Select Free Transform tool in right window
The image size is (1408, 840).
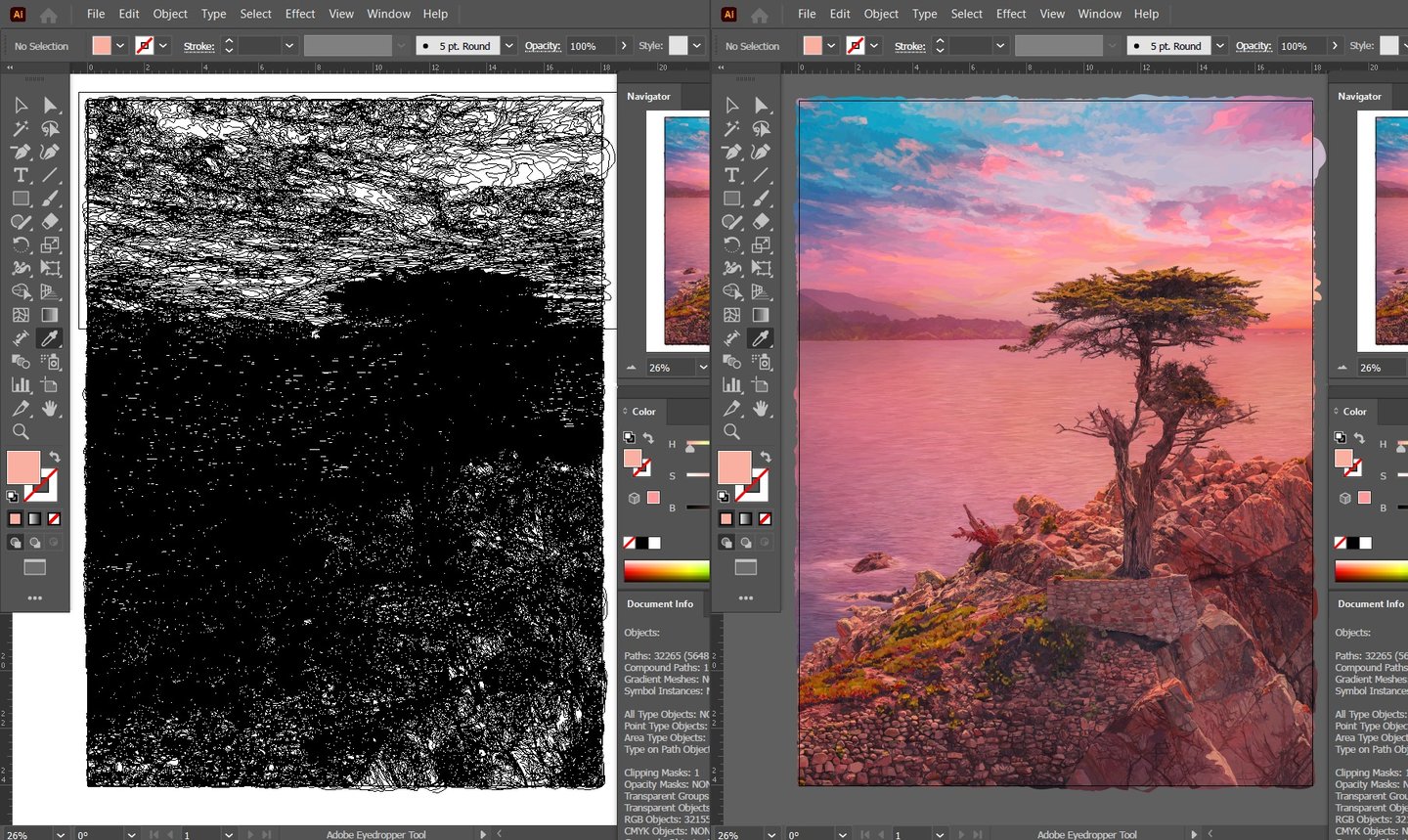(761, 268)
